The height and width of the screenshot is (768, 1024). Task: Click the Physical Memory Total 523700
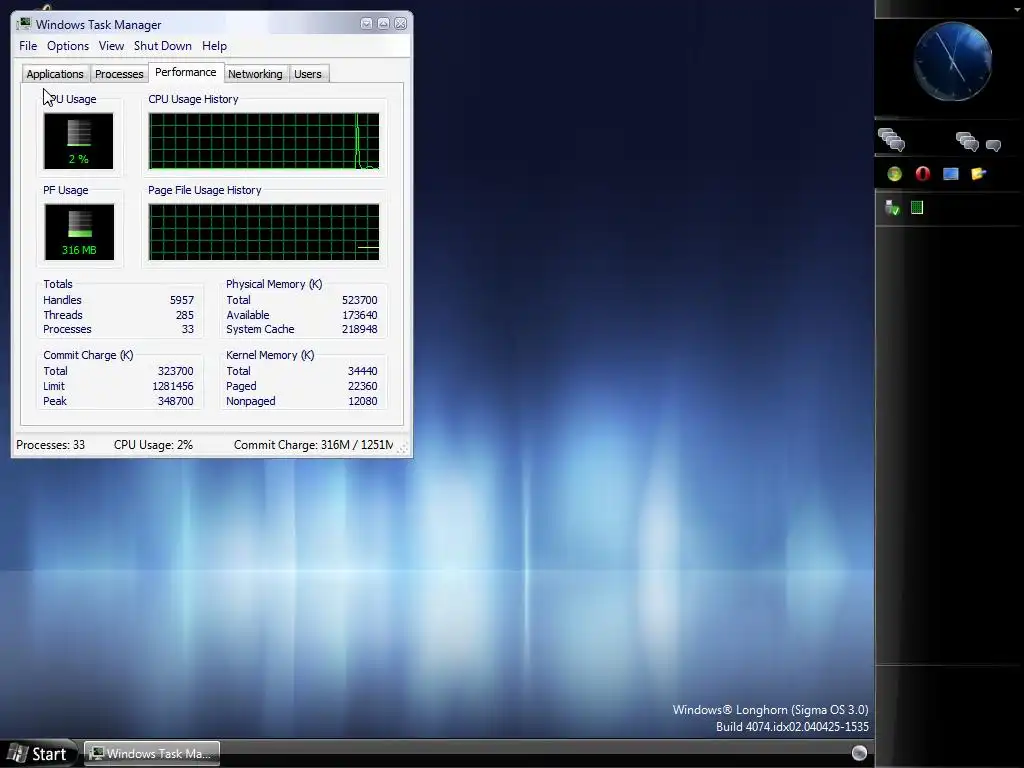click(359, 300)
